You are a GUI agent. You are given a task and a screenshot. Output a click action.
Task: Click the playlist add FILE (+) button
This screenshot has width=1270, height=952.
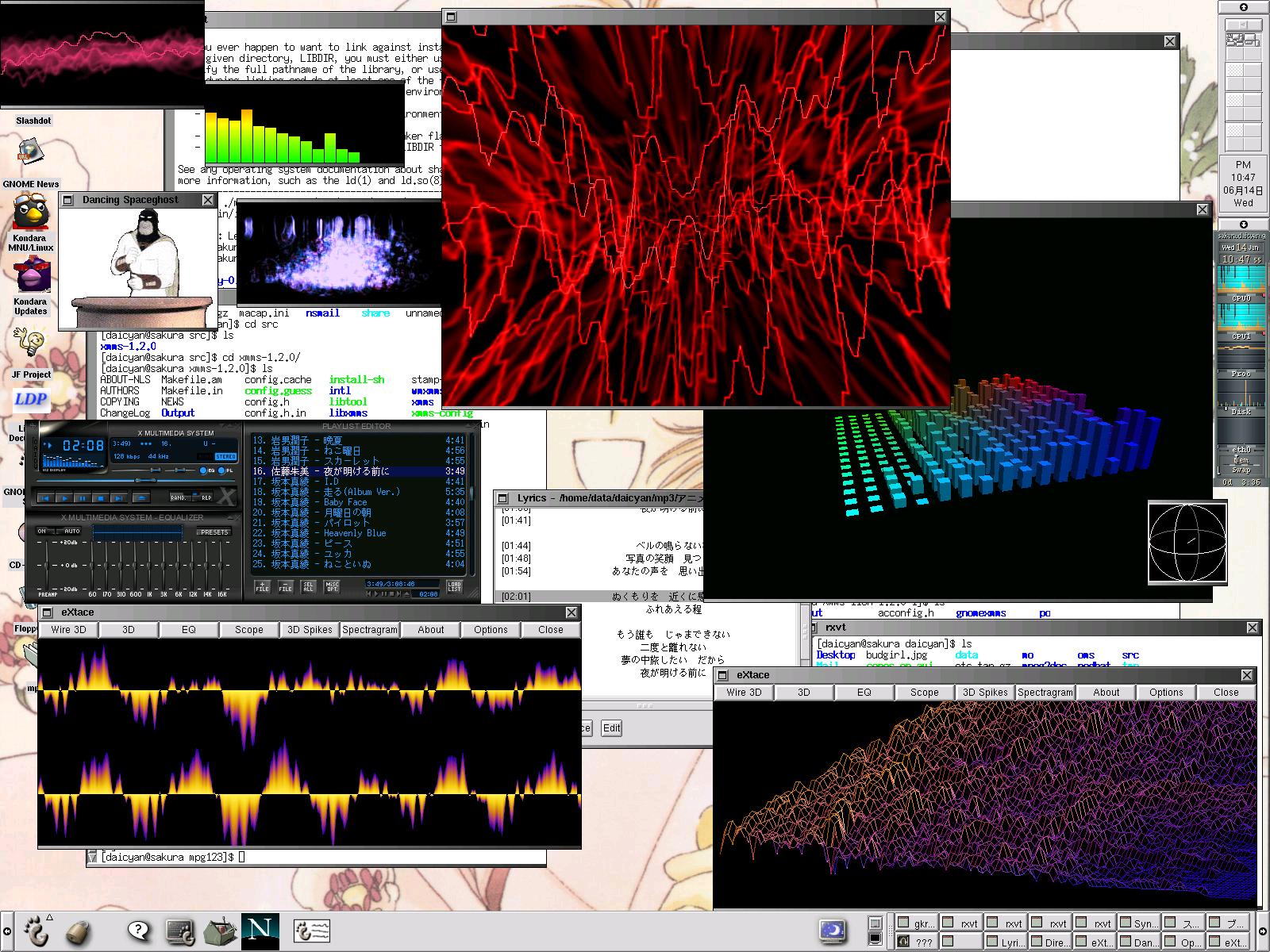pyautogui.click(x=262, y=586)
